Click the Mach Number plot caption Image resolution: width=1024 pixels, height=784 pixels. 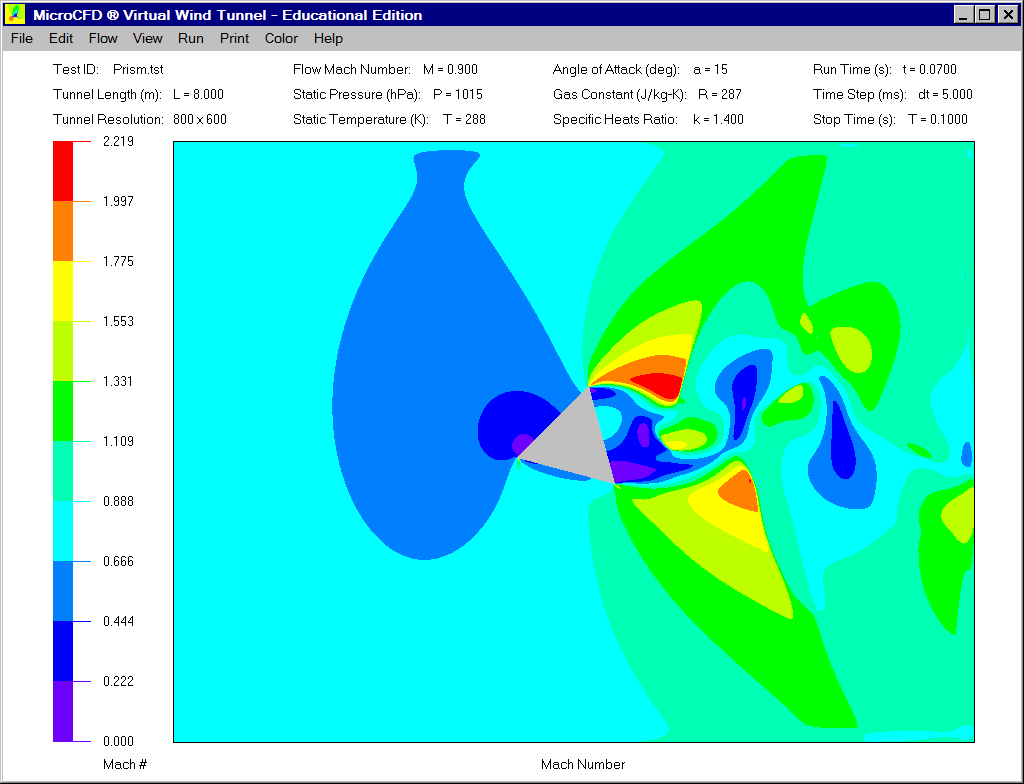[583, 764]
